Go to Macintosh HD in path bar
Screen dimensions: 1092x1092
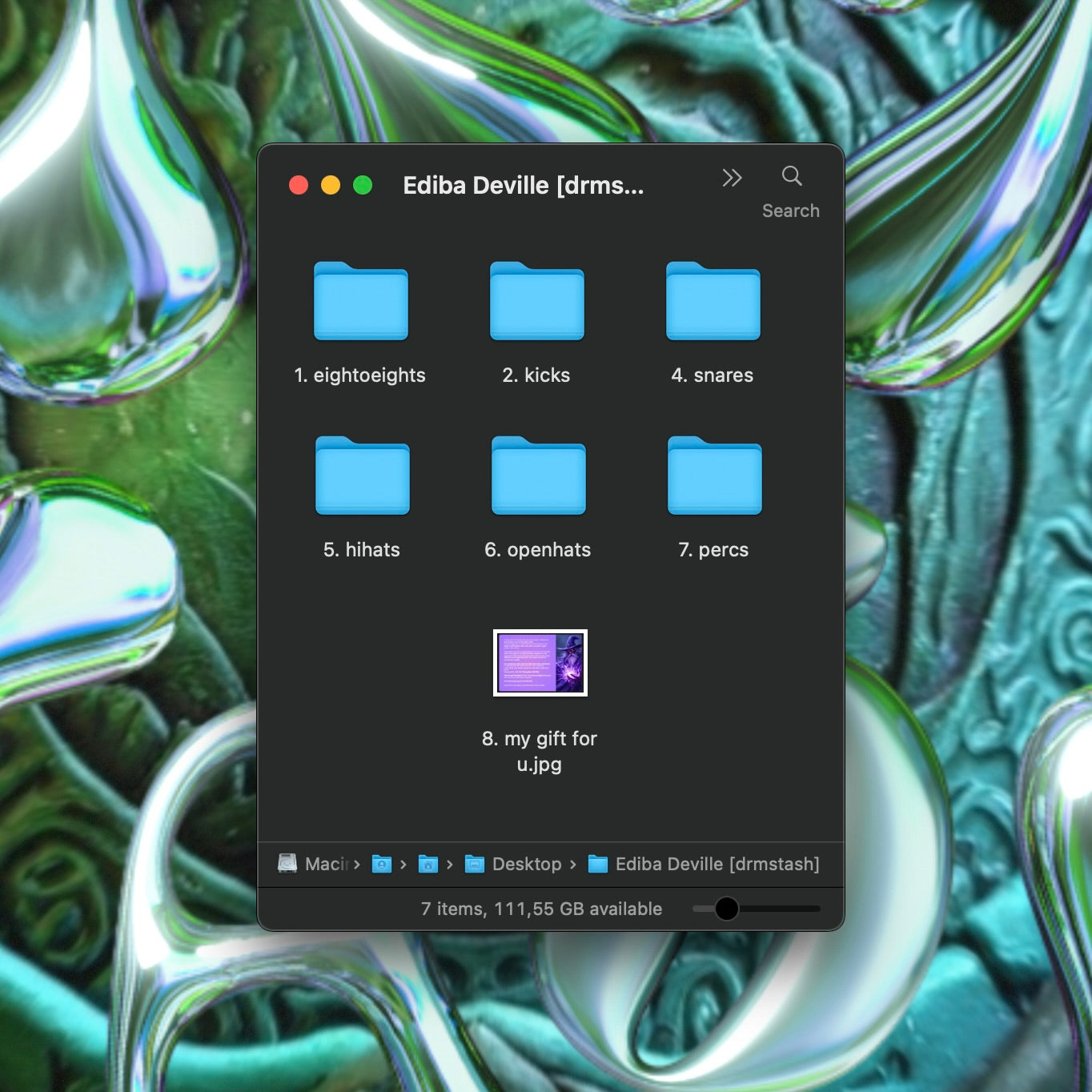pyautogui.click(x=318, y=864)
